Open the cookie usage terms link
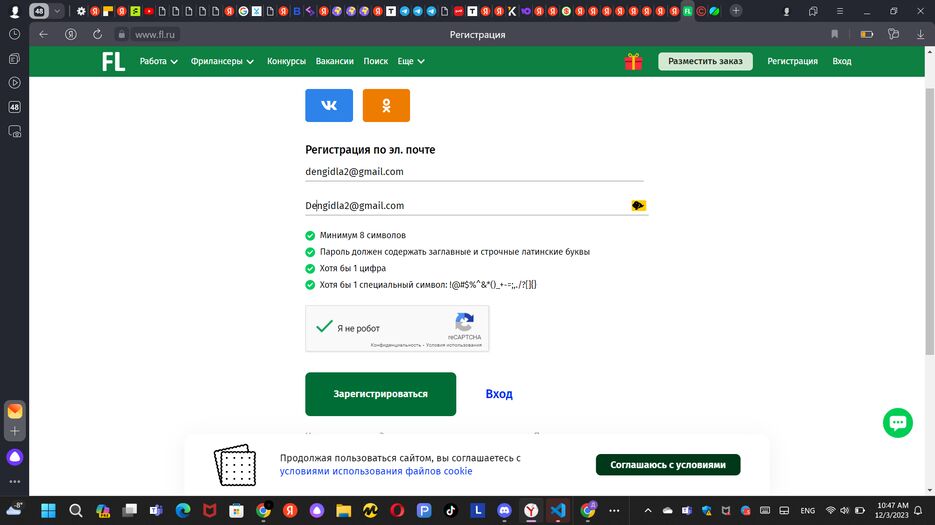The height and width of the screenshot is (525, 935). tap(375, 471)
